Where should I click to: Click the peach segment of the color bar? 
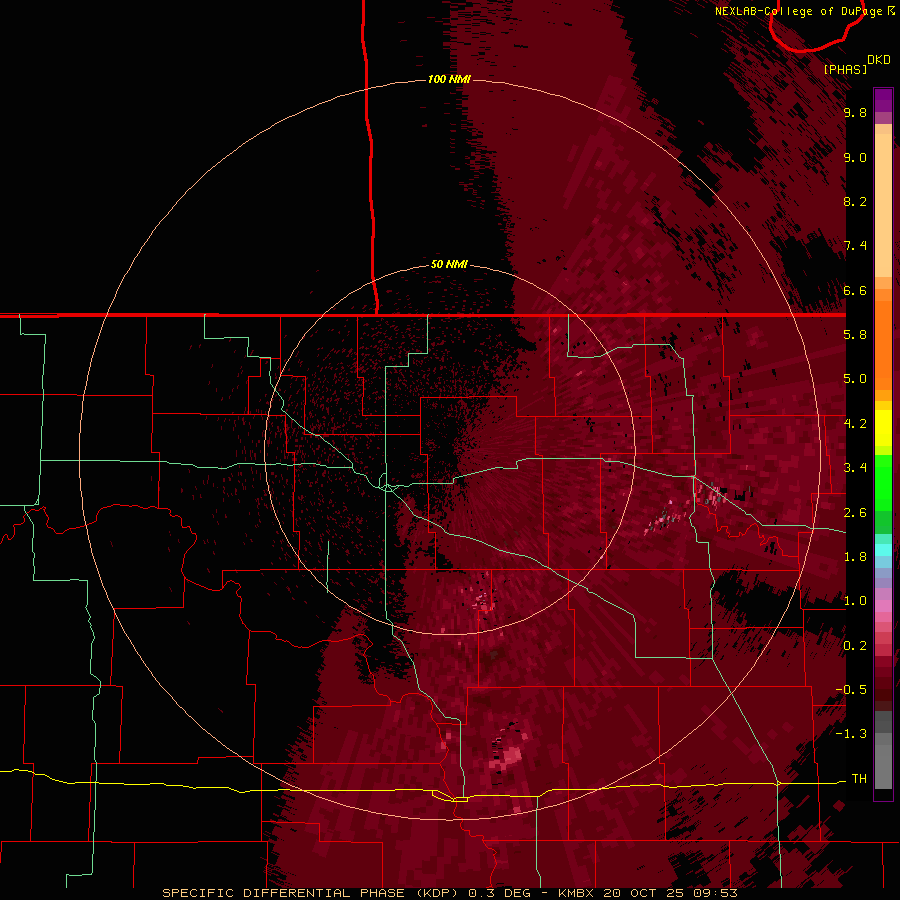(x=883, y=205)
